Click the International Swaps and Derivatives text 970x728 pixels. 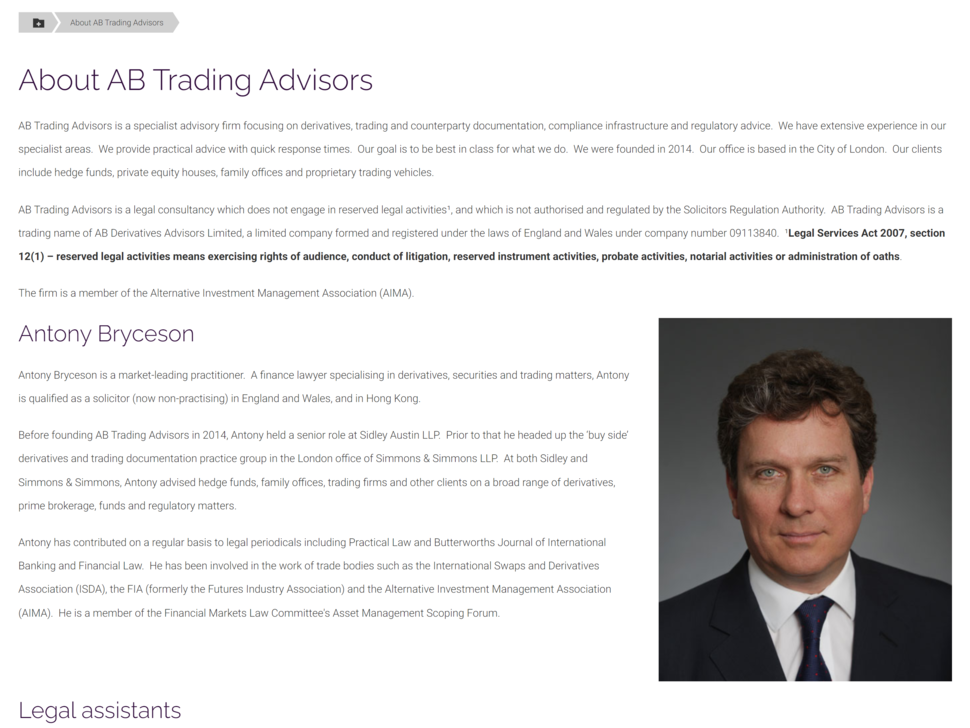516,566
